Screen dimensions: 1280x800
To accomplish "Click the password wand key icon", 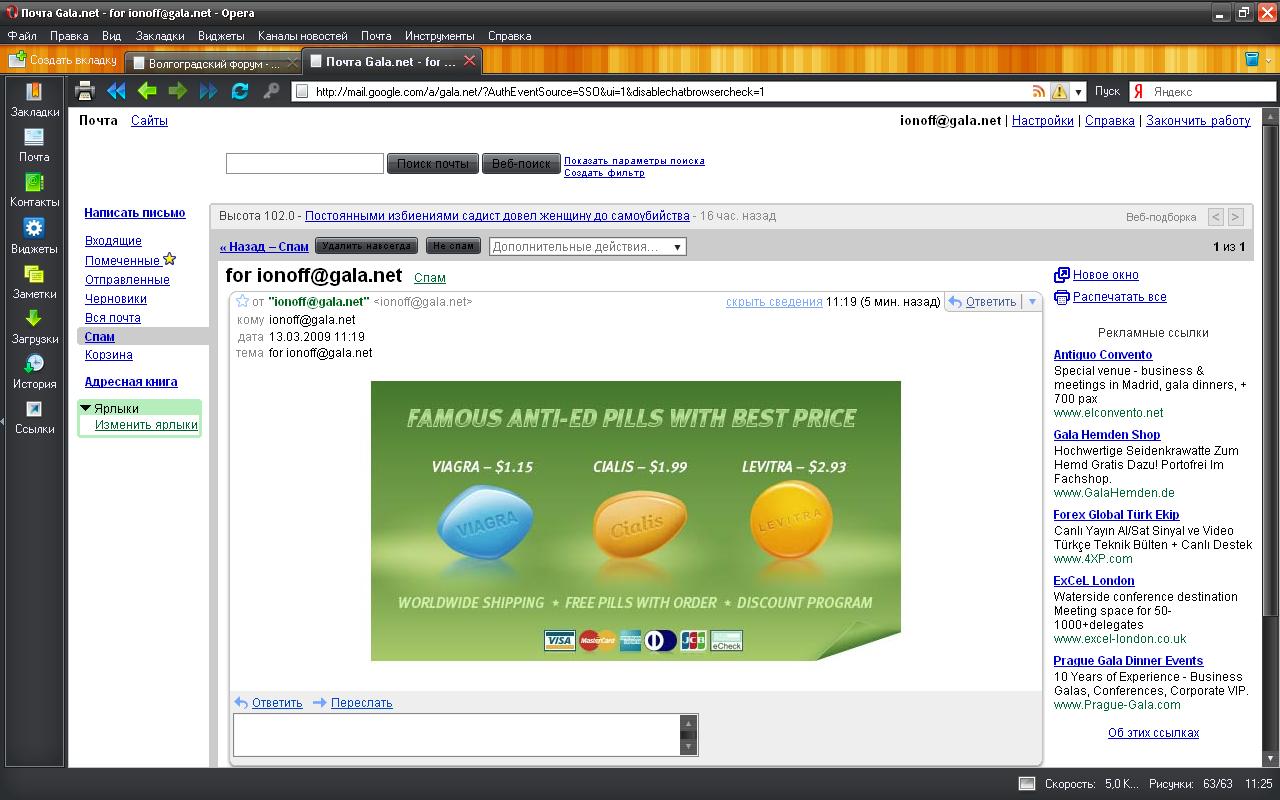I will tap(271, 91).
